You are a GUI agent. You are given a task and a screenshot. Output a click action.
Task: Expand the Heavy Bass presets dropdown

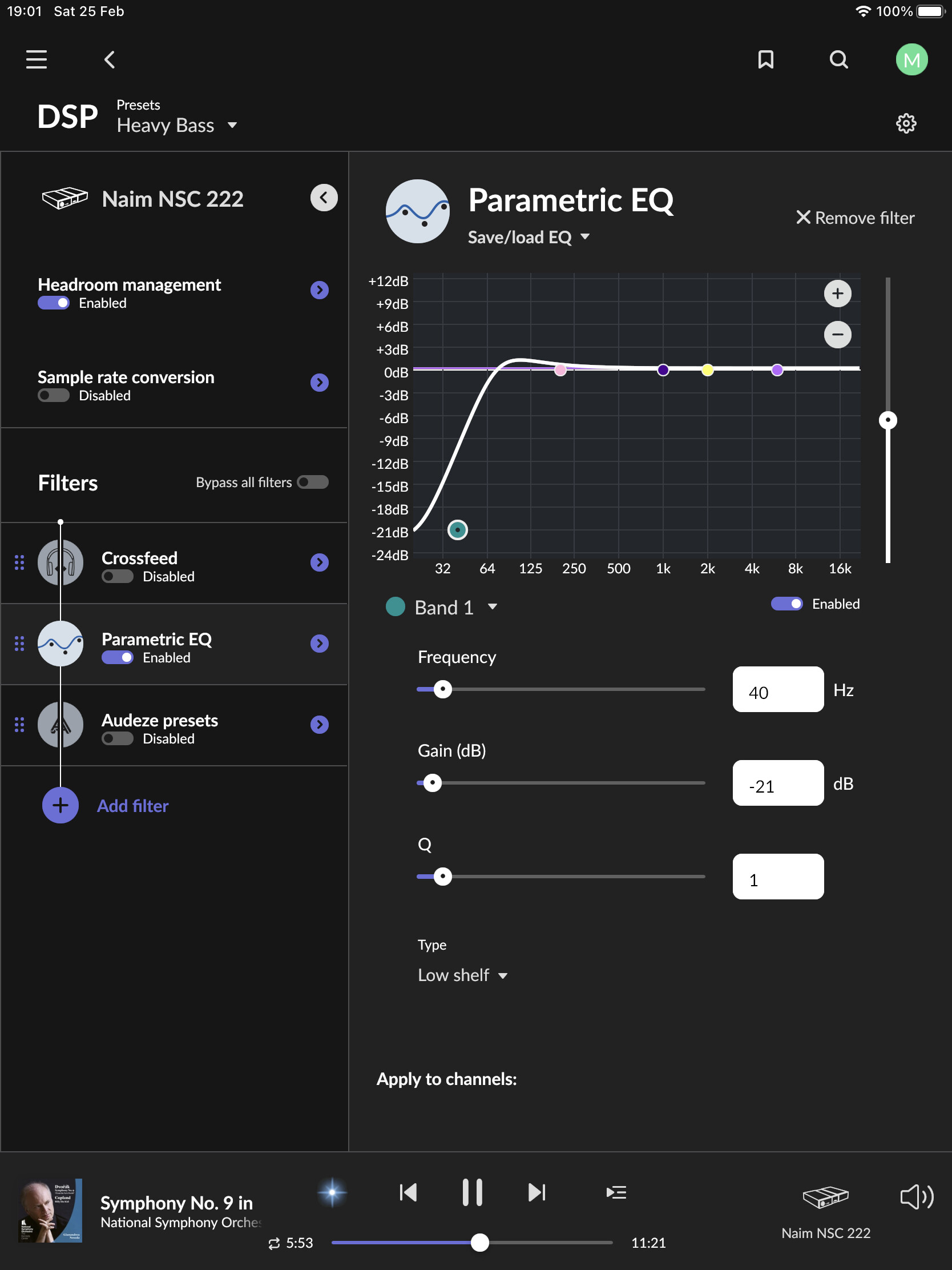point(177,125)
